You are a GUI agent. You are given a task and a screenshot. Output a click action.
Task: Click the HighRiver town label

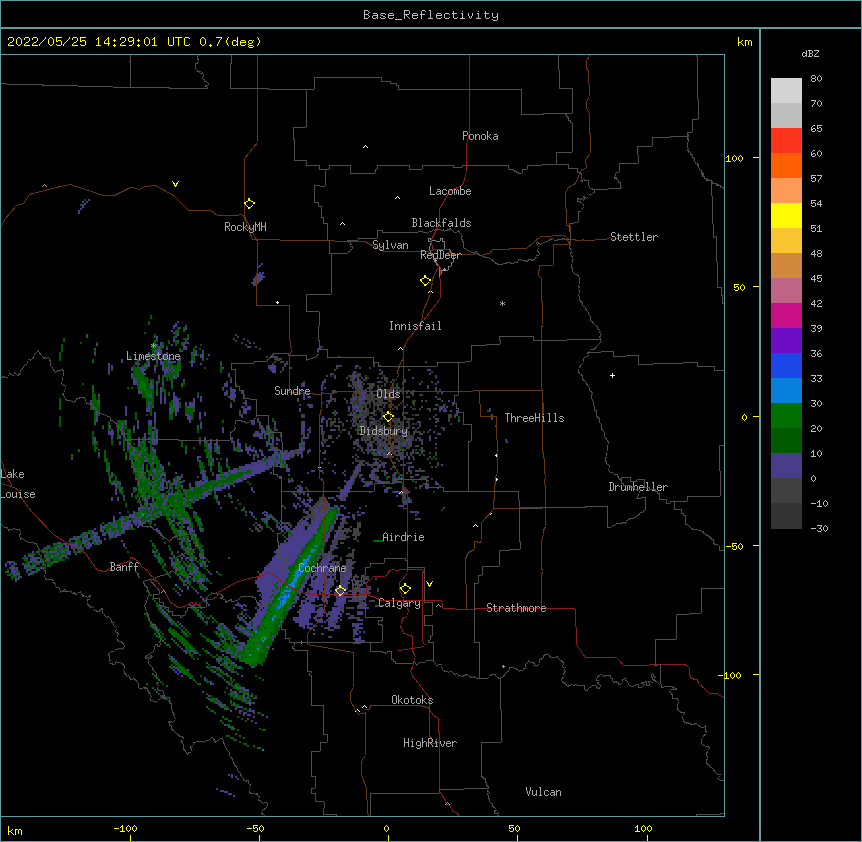(x=430, y=743)
